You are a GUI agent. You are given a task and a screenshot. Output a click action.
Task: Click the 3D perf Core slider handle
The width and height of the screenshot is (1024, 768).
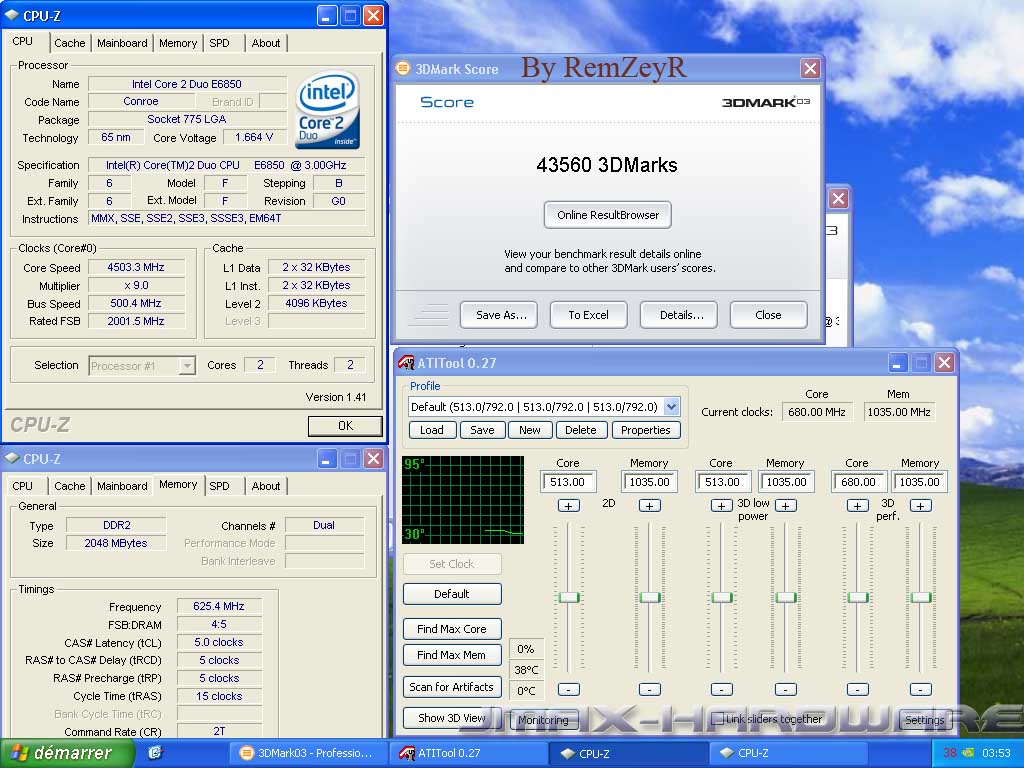(x=857, y=597)
